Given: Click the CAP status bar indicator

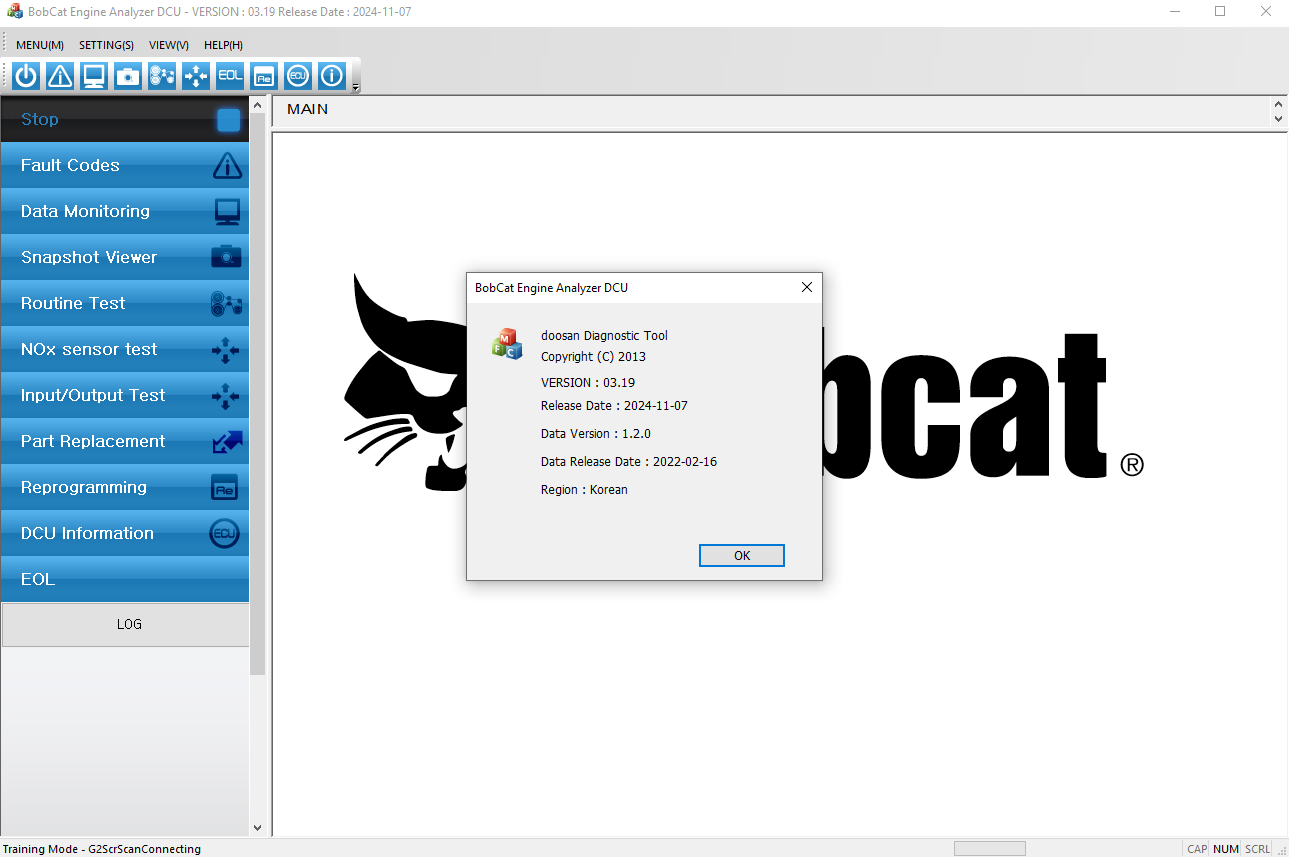Looking at the screenshot, I should pos(1197,849).
